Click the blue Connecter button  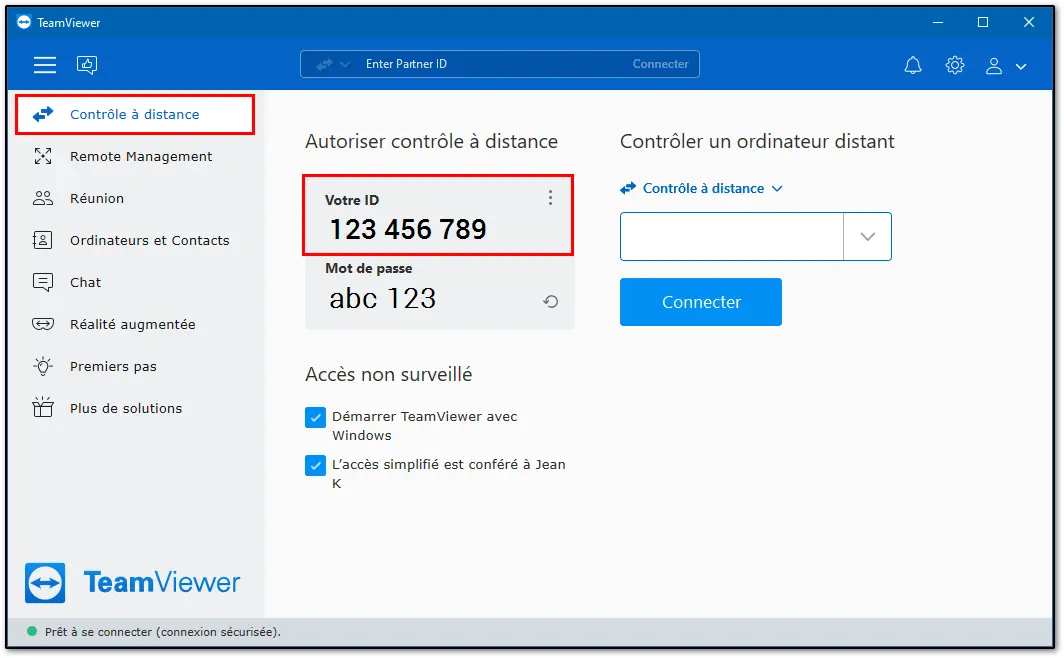(701, 302)
